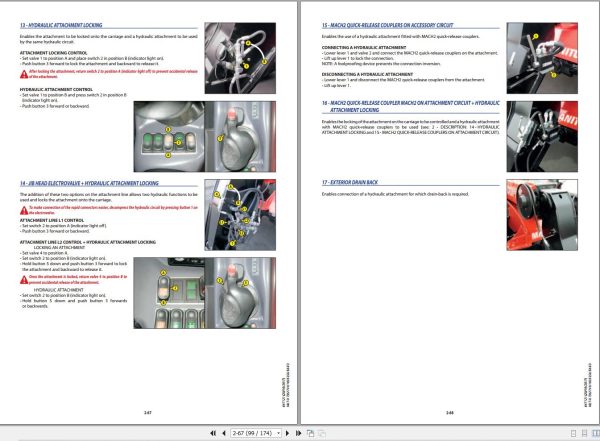Go to previous view icon

(310, 433)
